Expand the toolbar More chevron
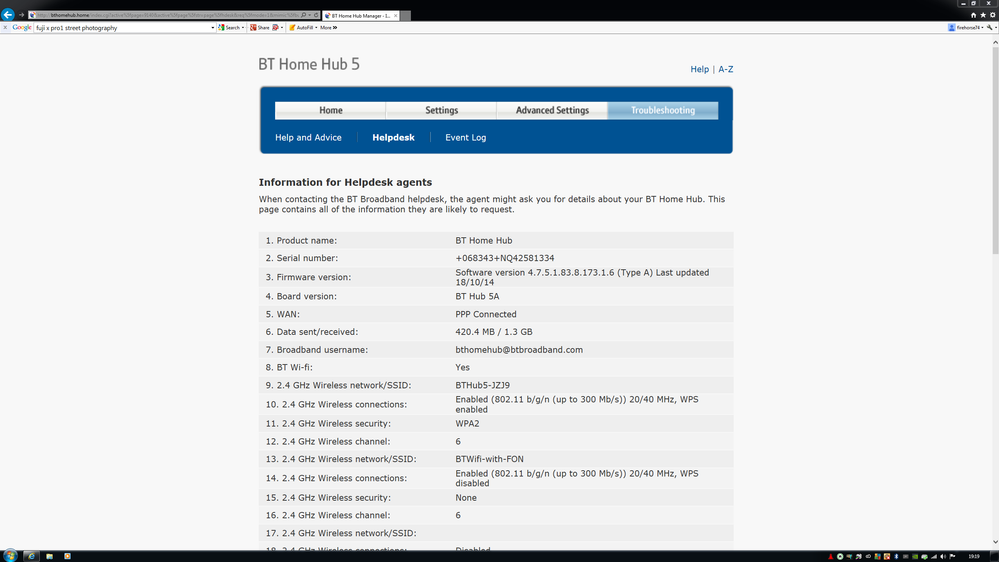999x562 pixels. 329,27
